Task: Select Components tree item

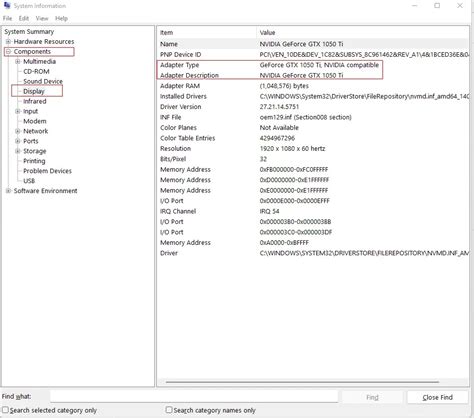Action: coord(32,52)
